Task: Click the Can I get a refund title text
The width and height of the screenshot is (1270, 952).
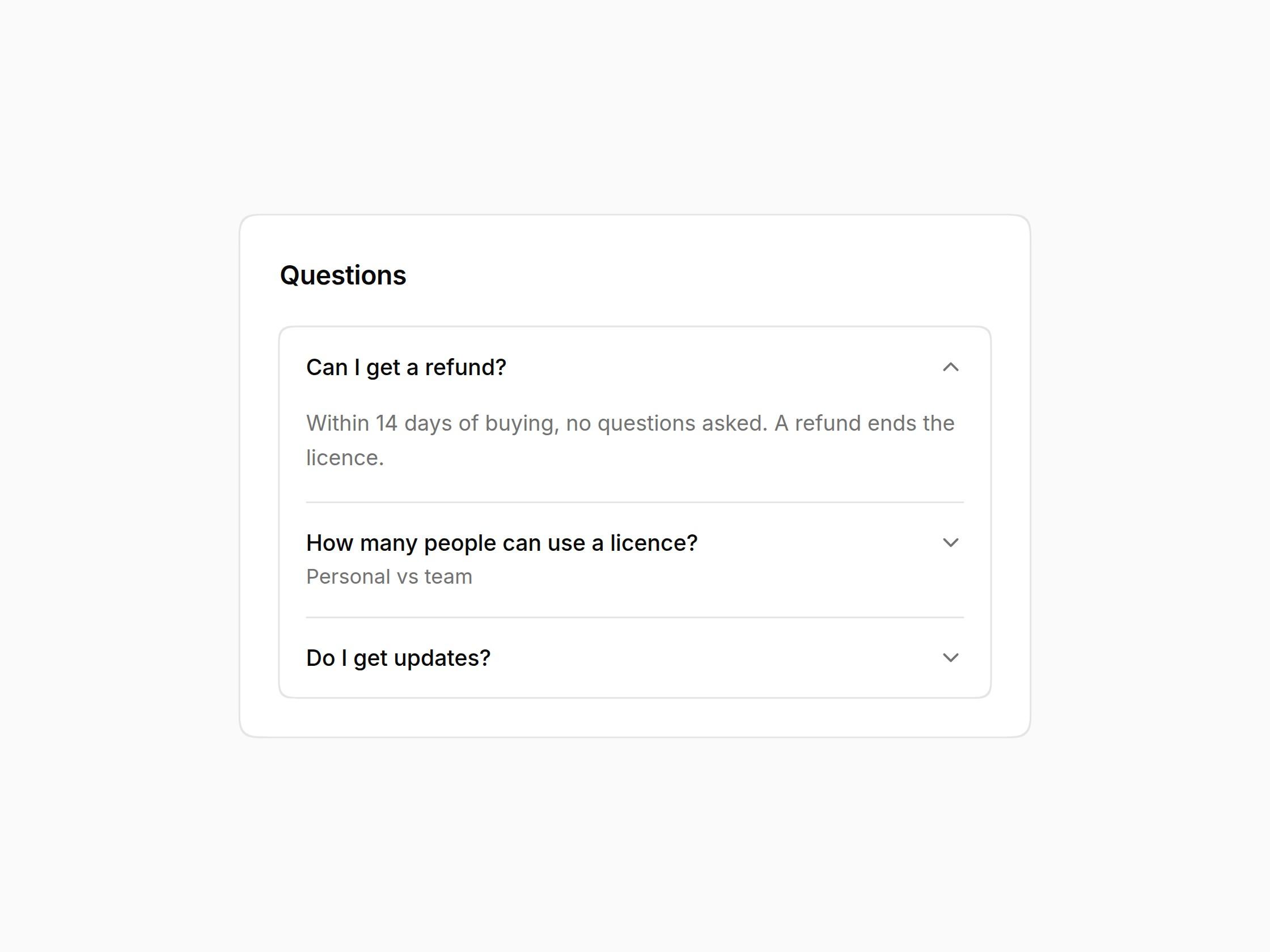Action: coord(407,367)
